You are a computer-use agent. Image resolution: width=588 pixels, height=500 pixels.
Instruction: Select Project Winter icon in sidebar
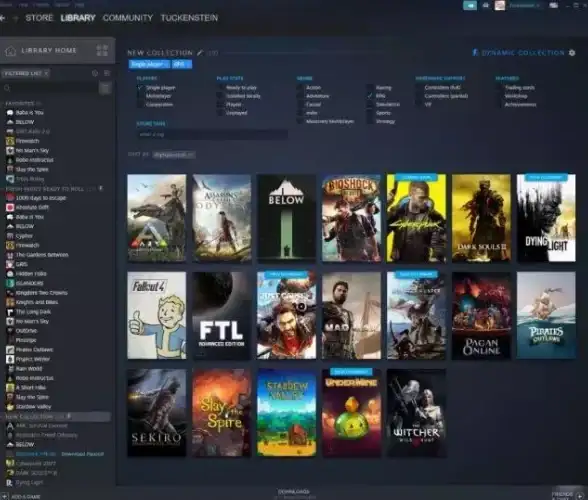[10, 359]
